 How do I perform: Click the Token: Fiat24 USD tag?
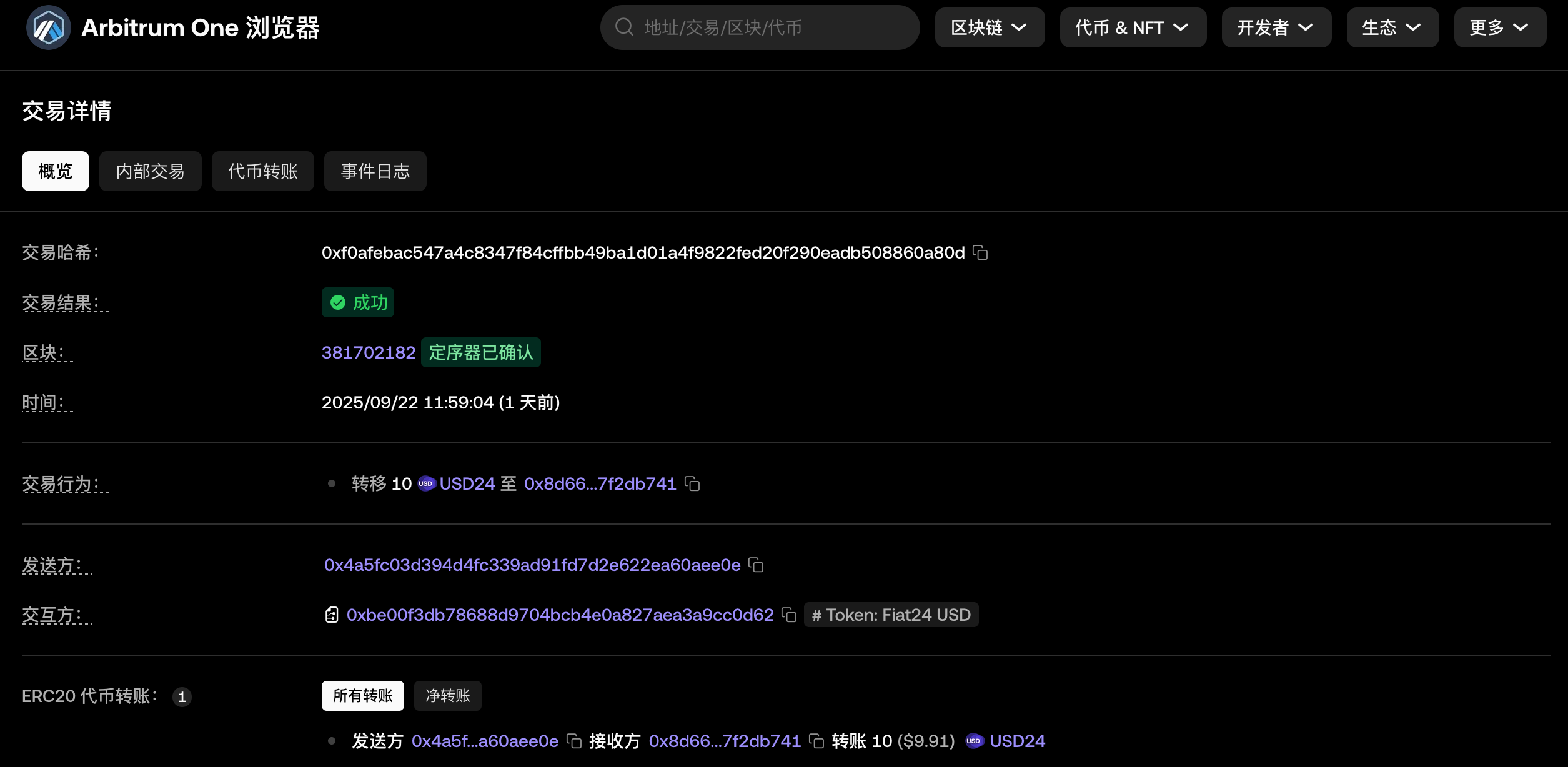pos(891,615)
